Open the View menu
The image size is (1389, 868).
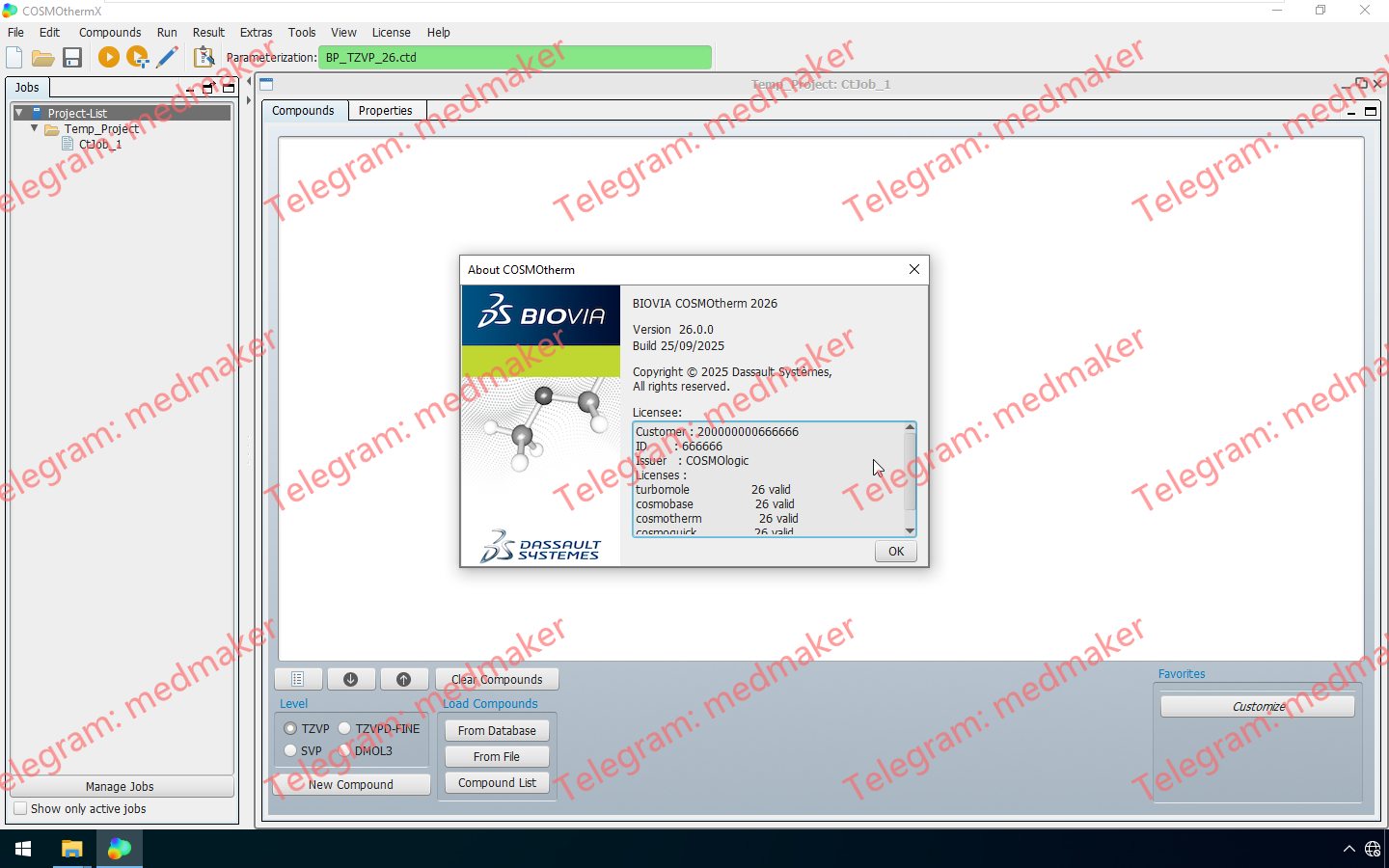click(x=343, y=32)
